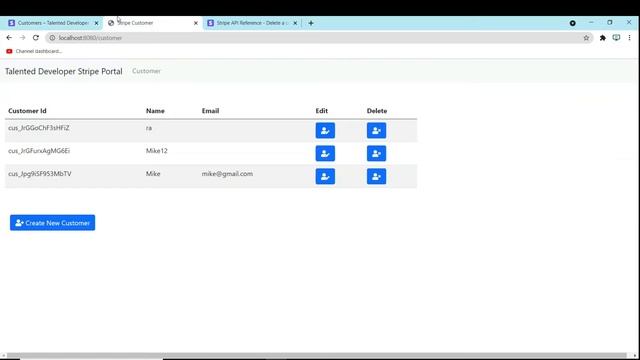This screenshot has width=640, height=360.
Task: Close the Customers – Talented Developer tab
Action: click(96, 23)
